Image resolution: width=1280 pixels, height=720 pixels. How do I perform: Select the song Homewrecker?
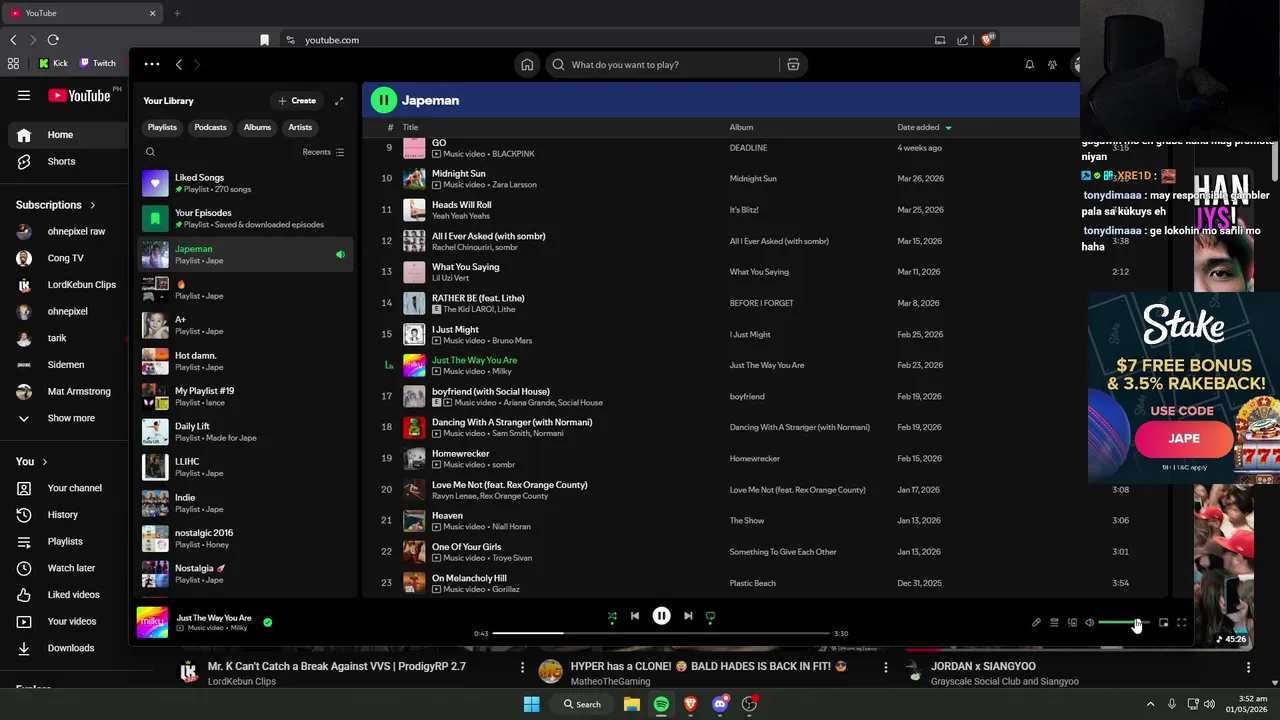[x=460, y=454]
